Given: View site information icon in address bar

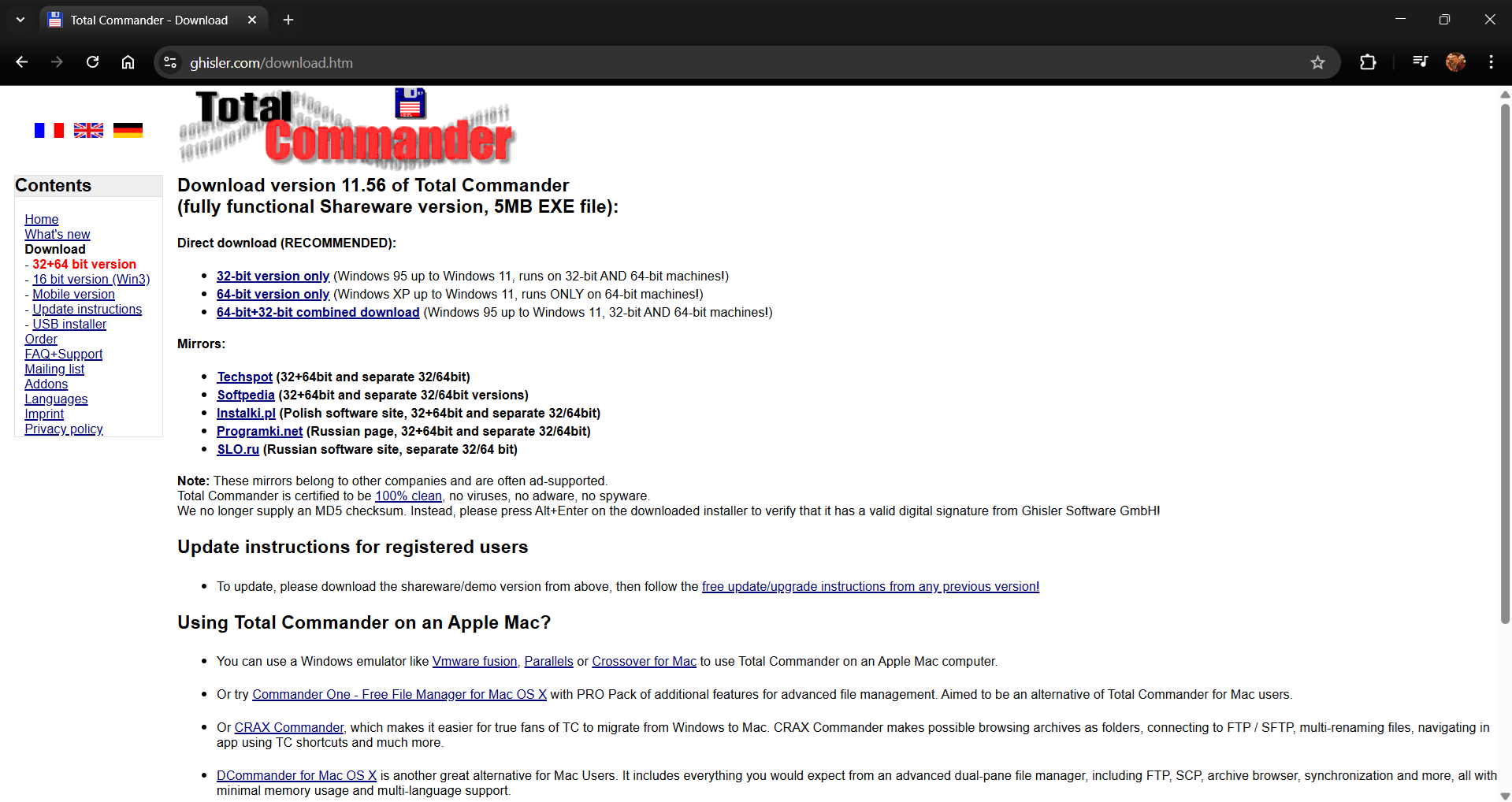Looking at the screenshot, I should [170, 62].
